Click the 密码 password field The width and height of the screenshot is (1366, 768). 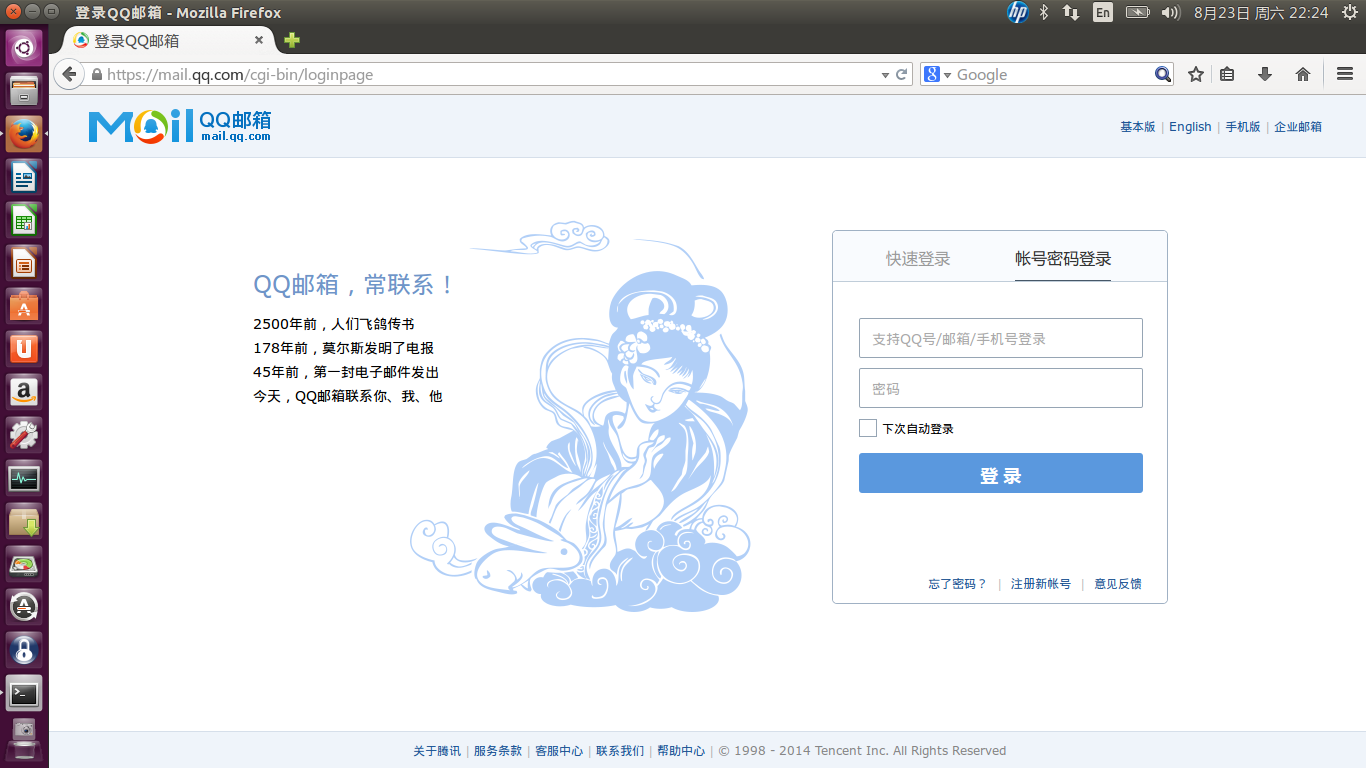tap(1000, 388)
